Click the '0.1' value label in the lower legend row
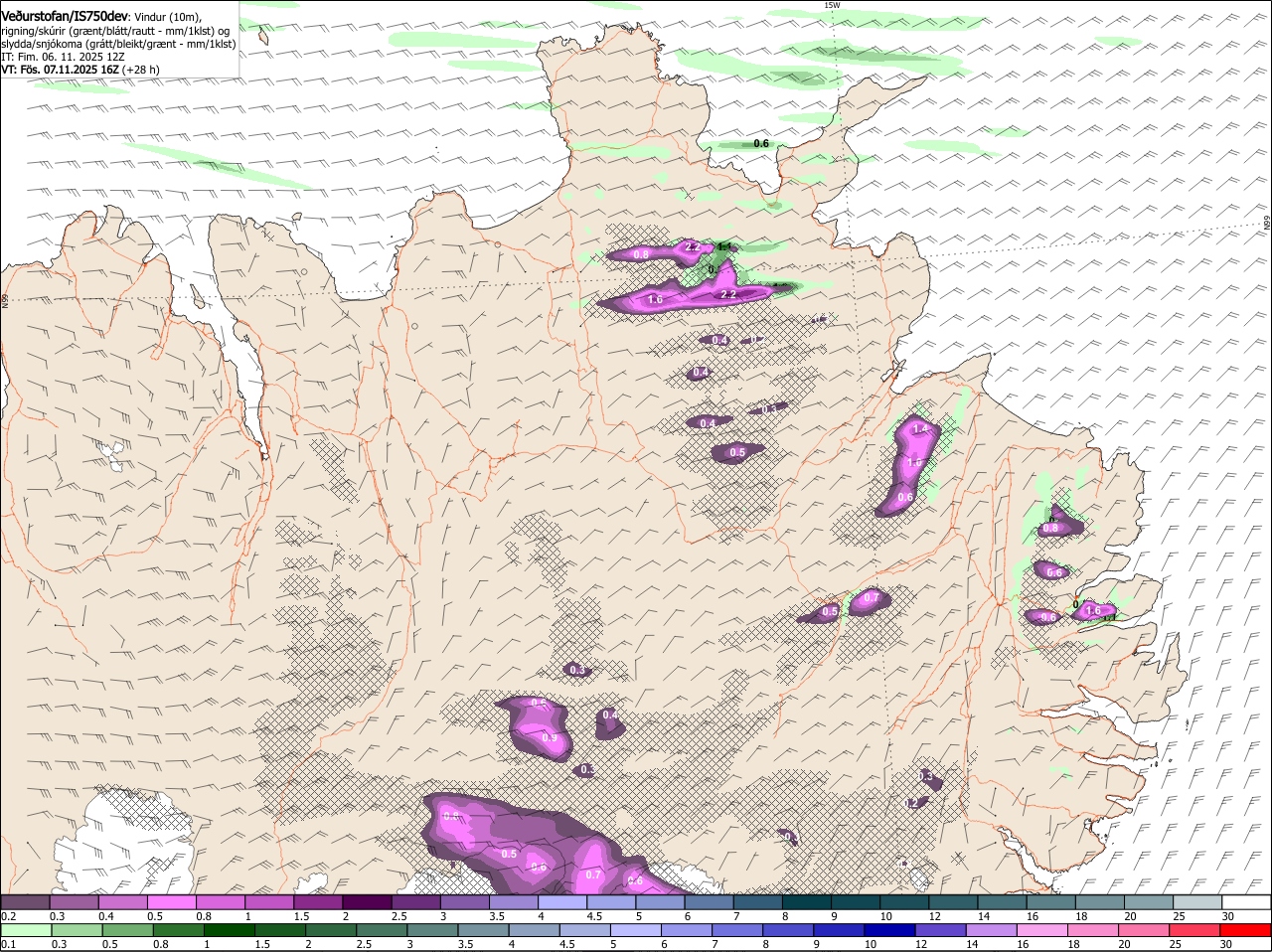 8,944
